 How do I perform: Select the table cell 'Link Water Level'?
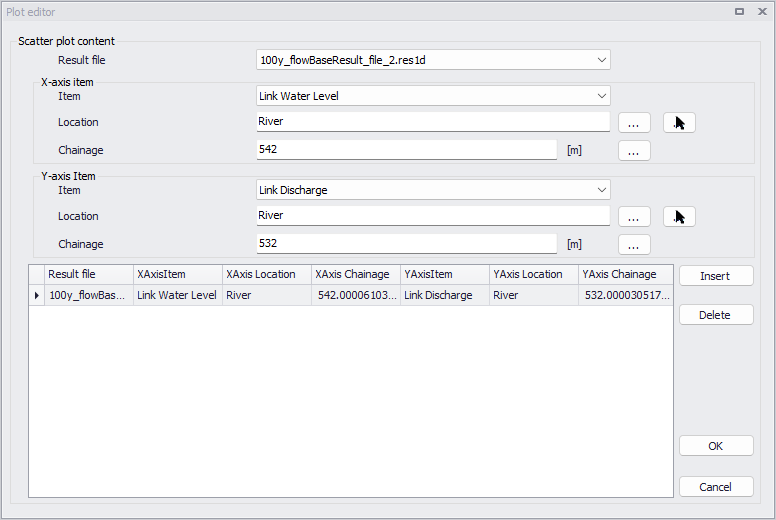pos(178,295)
